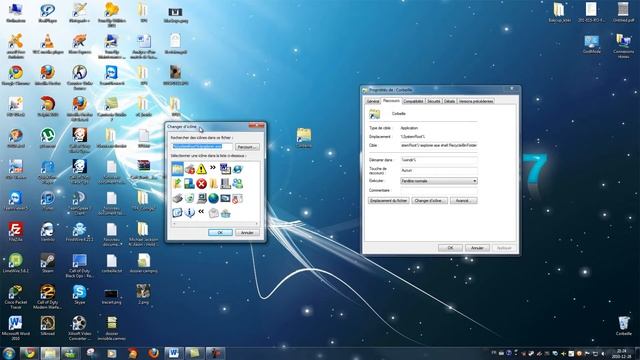Select the blue info shield icon
This screenshot has height=360, width=640.
[189, 213]
